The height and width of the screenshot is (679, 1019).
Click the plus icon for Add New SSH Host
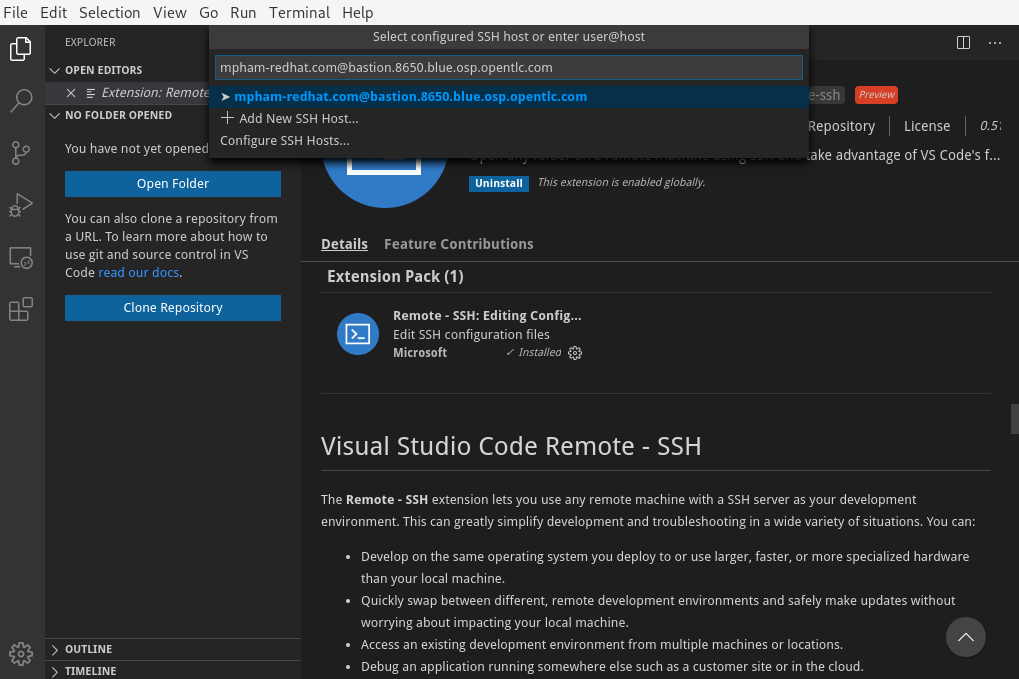coord(227,118)
